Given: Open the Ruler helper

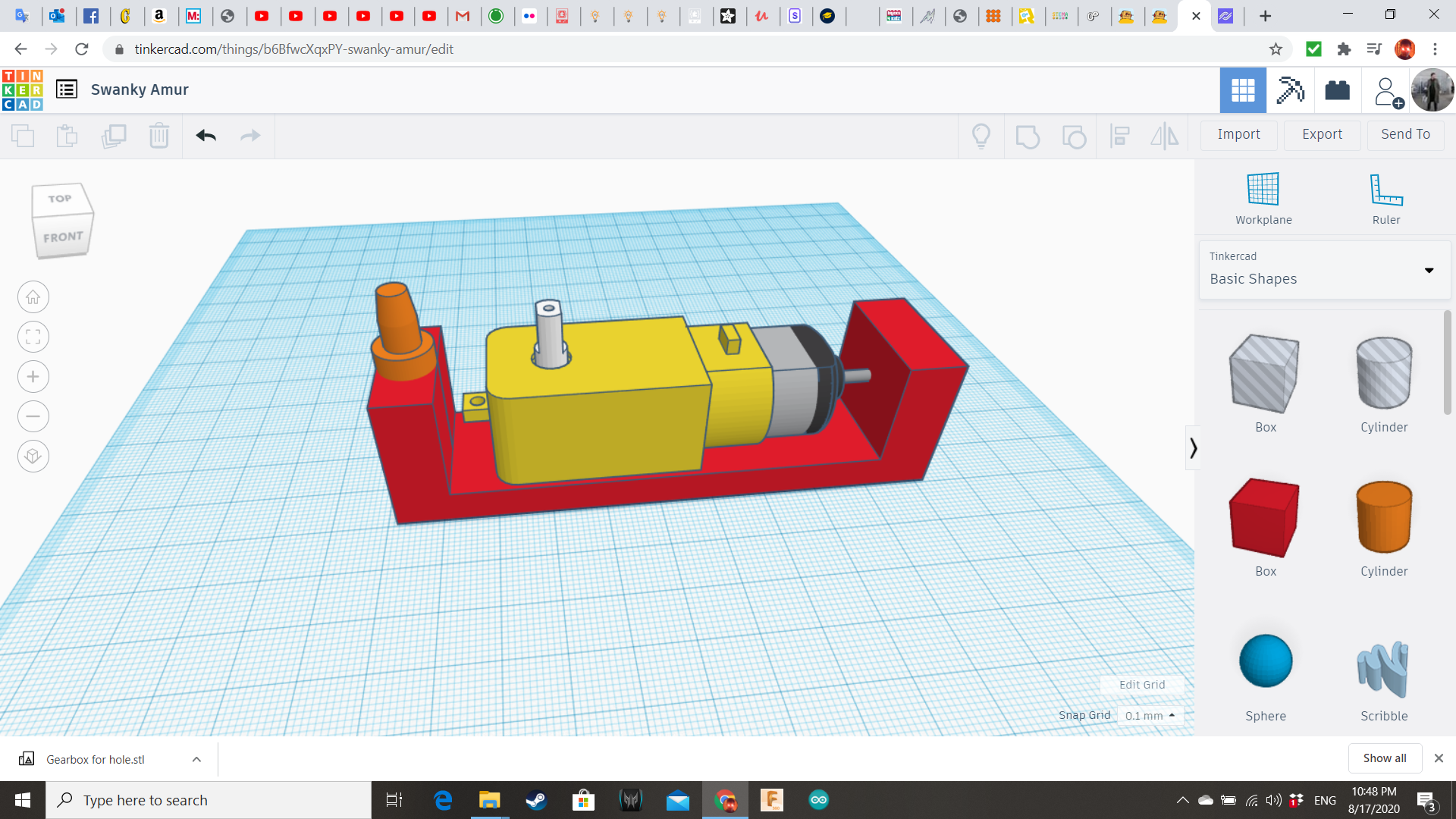Looking at the screenshot, I should click(1386, 197).
